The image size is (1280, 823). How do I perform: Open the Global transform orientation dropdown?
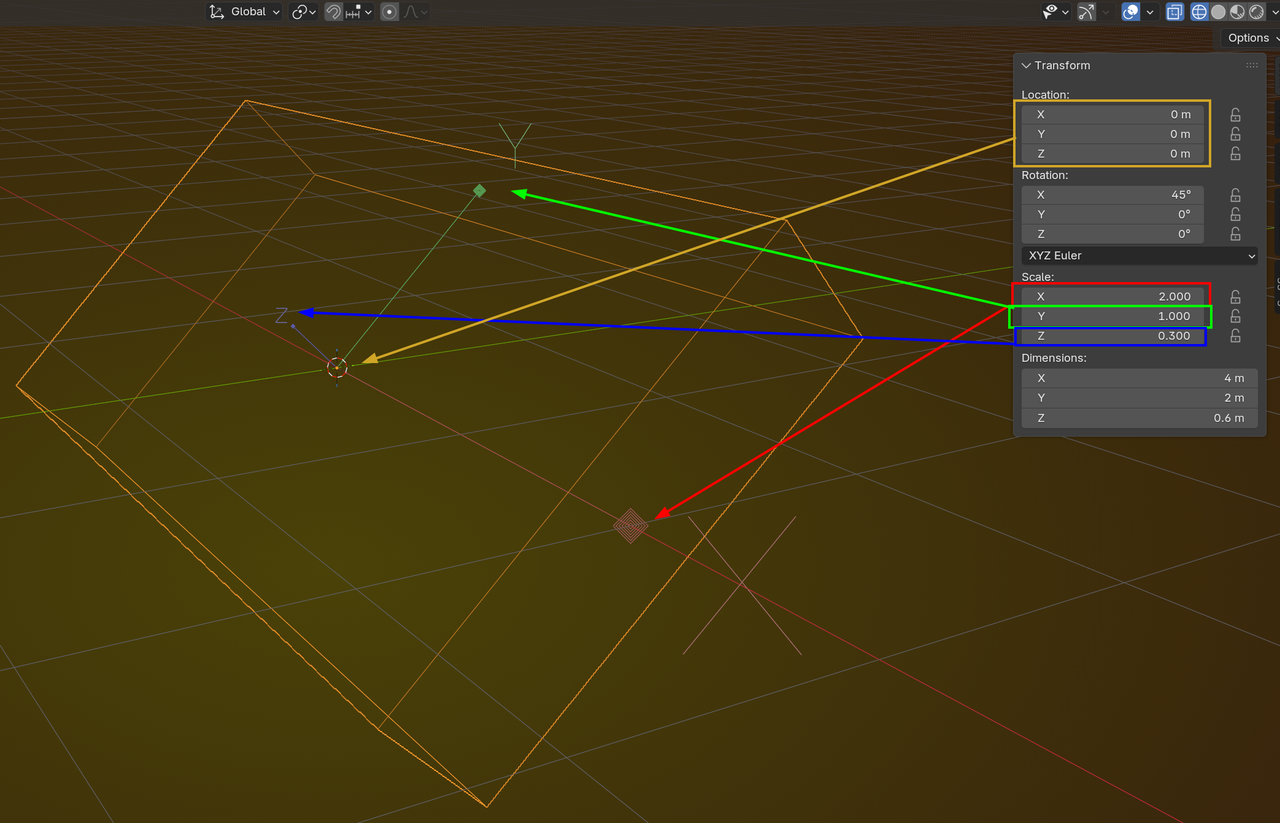coord(244,12)
